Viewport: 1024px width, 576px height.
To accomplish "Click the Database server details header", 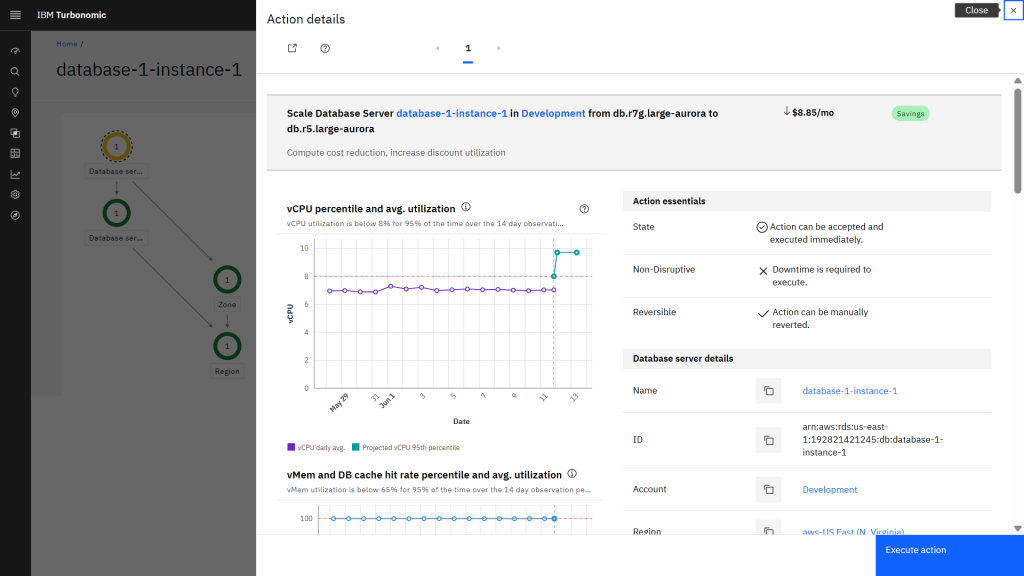I will point(807,359).
